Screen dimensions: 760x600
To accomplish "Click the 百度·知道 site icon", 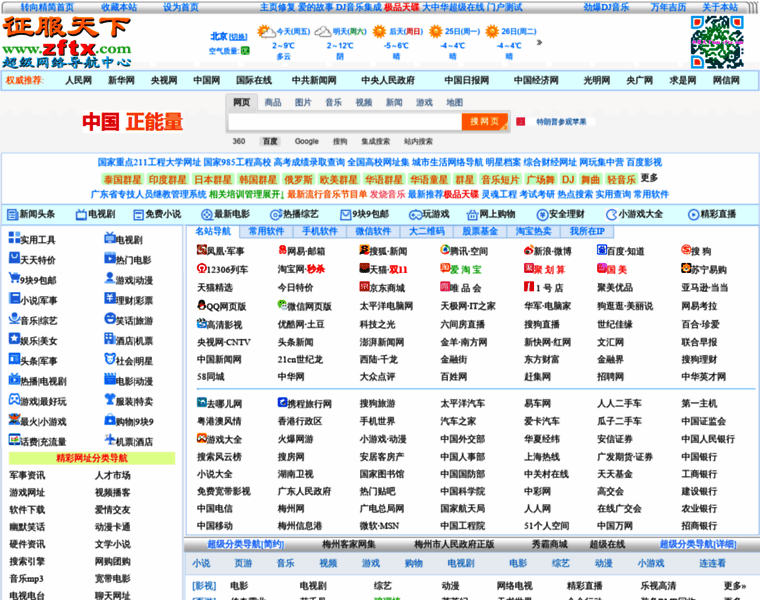I will 602,250.
